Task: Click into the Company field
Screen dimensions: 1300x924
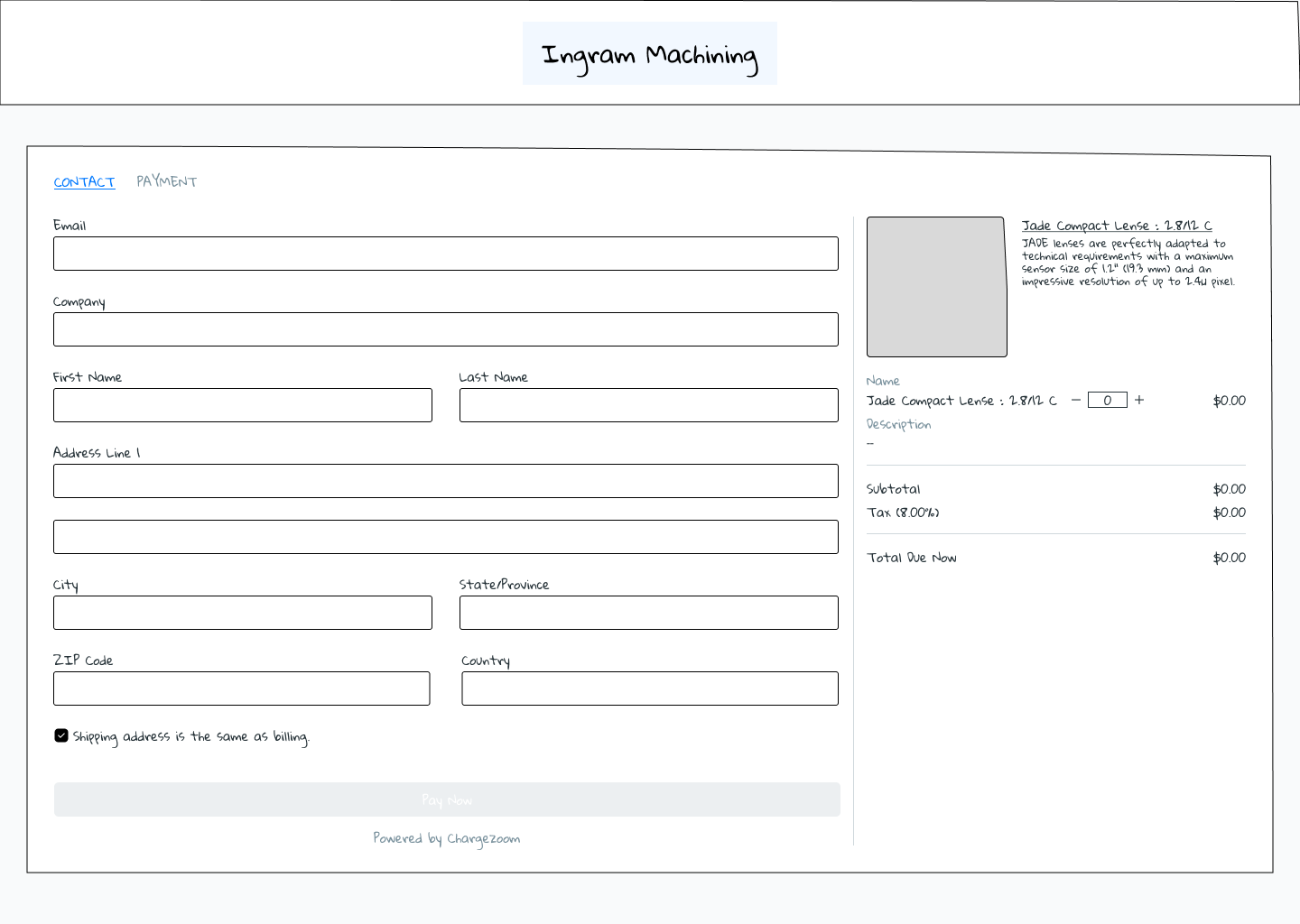Action: (446, 329)
